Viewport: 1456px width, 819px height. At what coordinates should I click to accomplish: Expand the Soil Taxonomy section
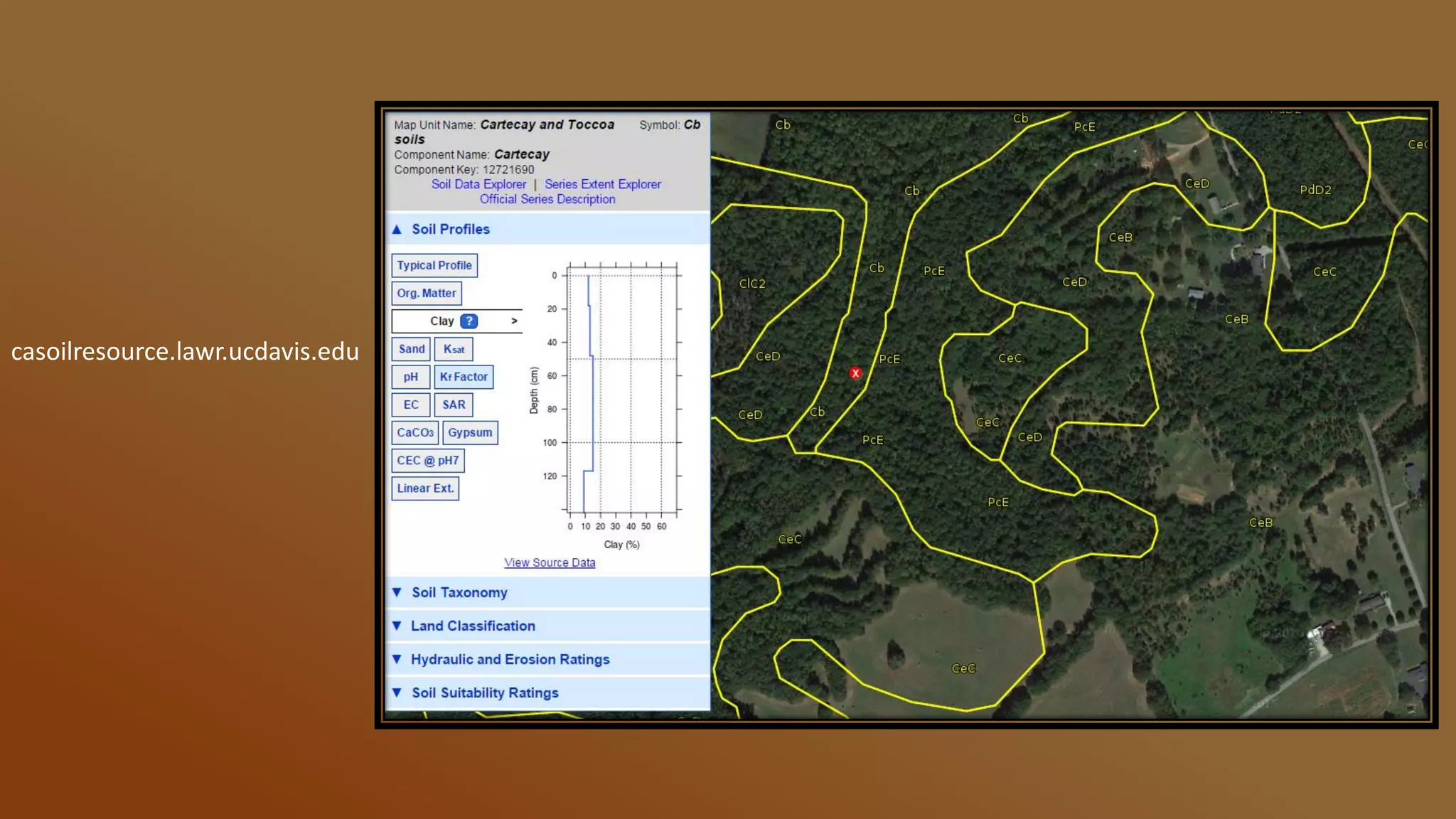[x=459, y=592]
